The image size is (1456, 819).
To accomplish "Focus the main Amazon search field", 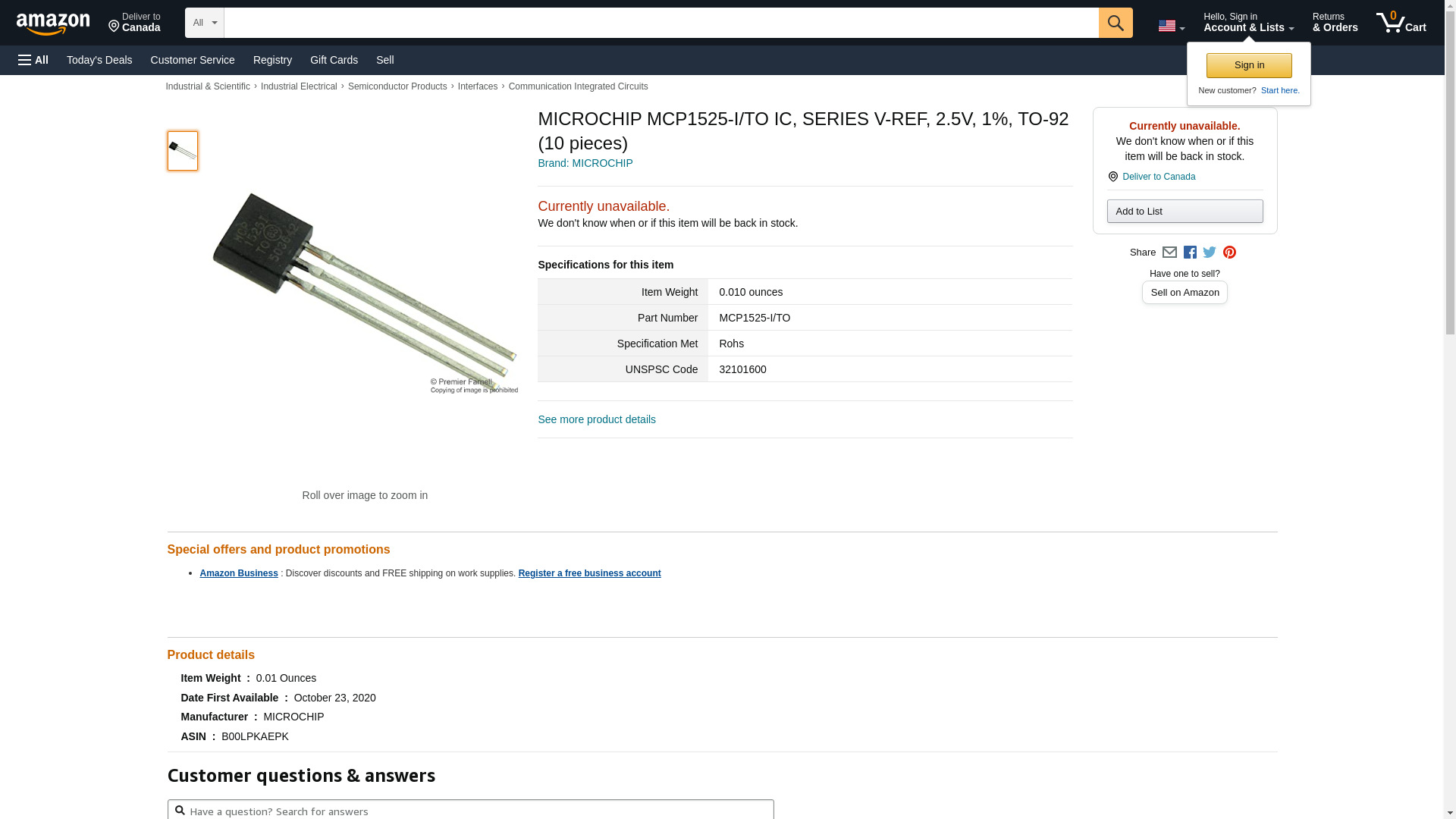I will (661, 23).
